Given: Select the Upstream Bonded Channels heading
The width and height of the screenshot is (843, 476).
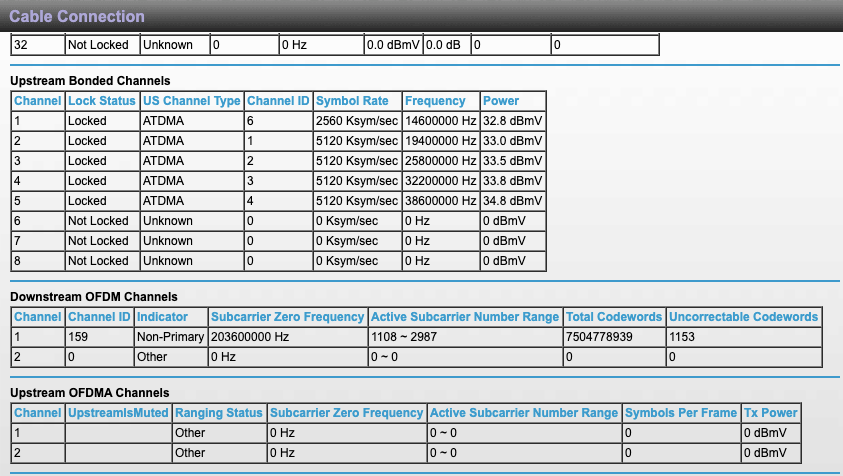Looking at the screenshot, I should coord(90,80).
